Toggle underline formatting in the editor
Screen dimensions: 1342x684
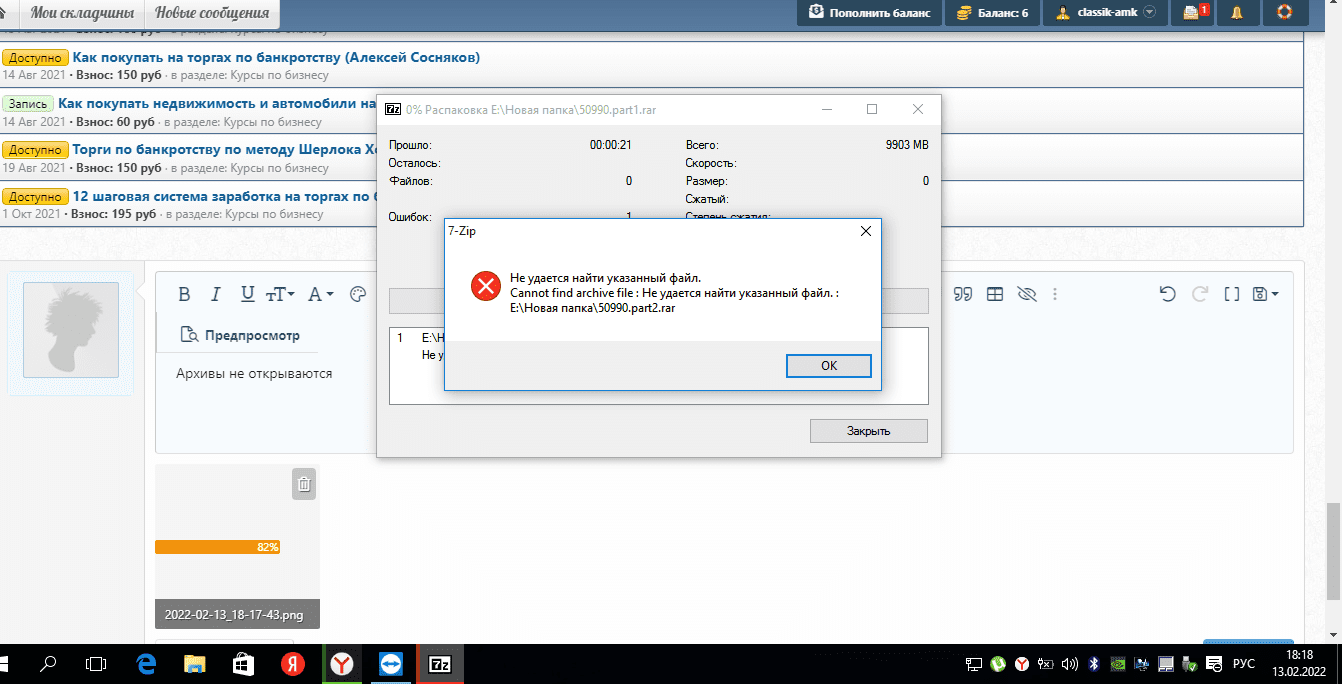tap(247, 294)
